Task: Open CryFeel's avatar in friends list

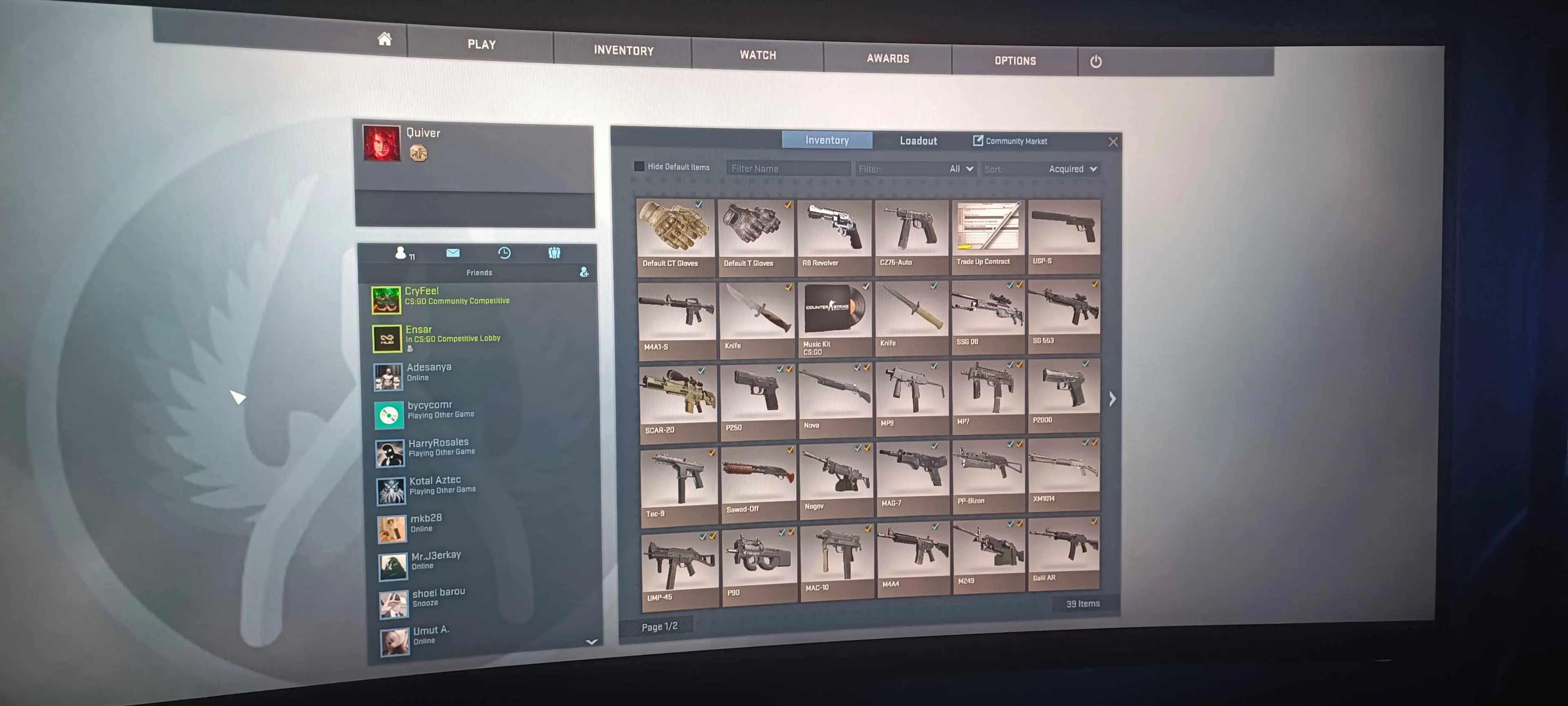Action: pyautogui.click(x=387, y=300)
